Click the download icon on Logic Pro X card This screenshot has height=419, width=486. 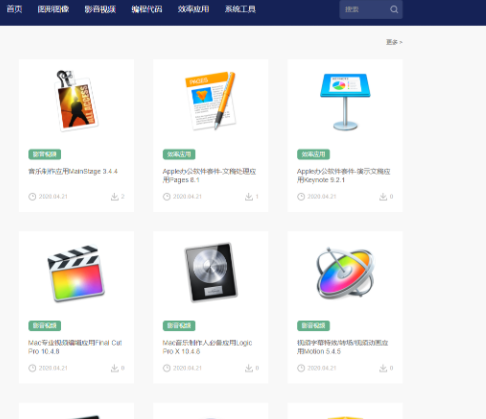point(249,368)
